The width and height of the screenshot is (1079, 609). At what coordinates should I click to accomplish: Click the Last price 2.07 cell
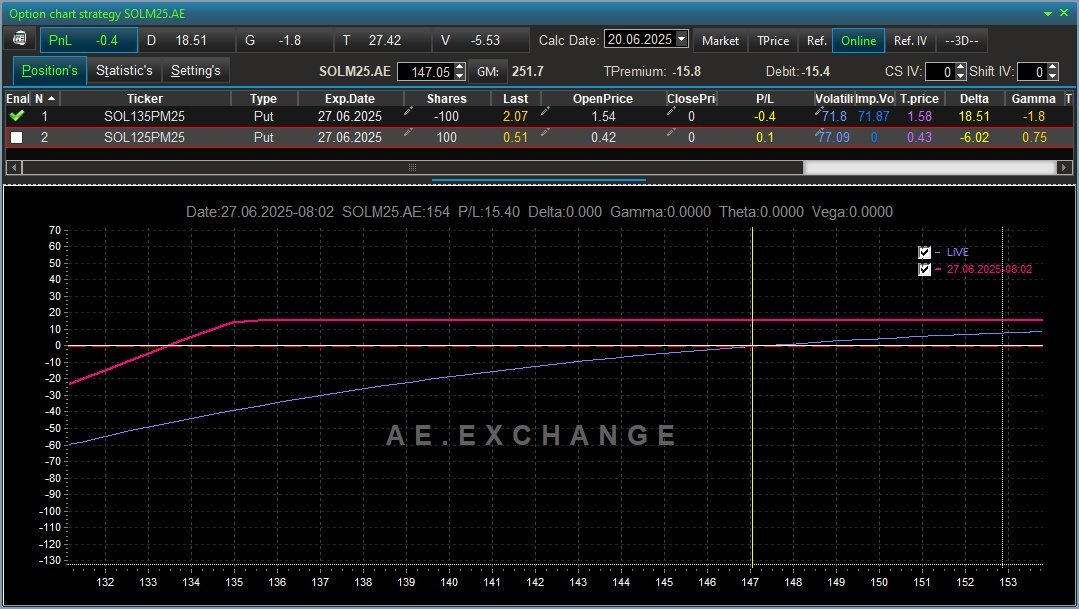[515, 116]
